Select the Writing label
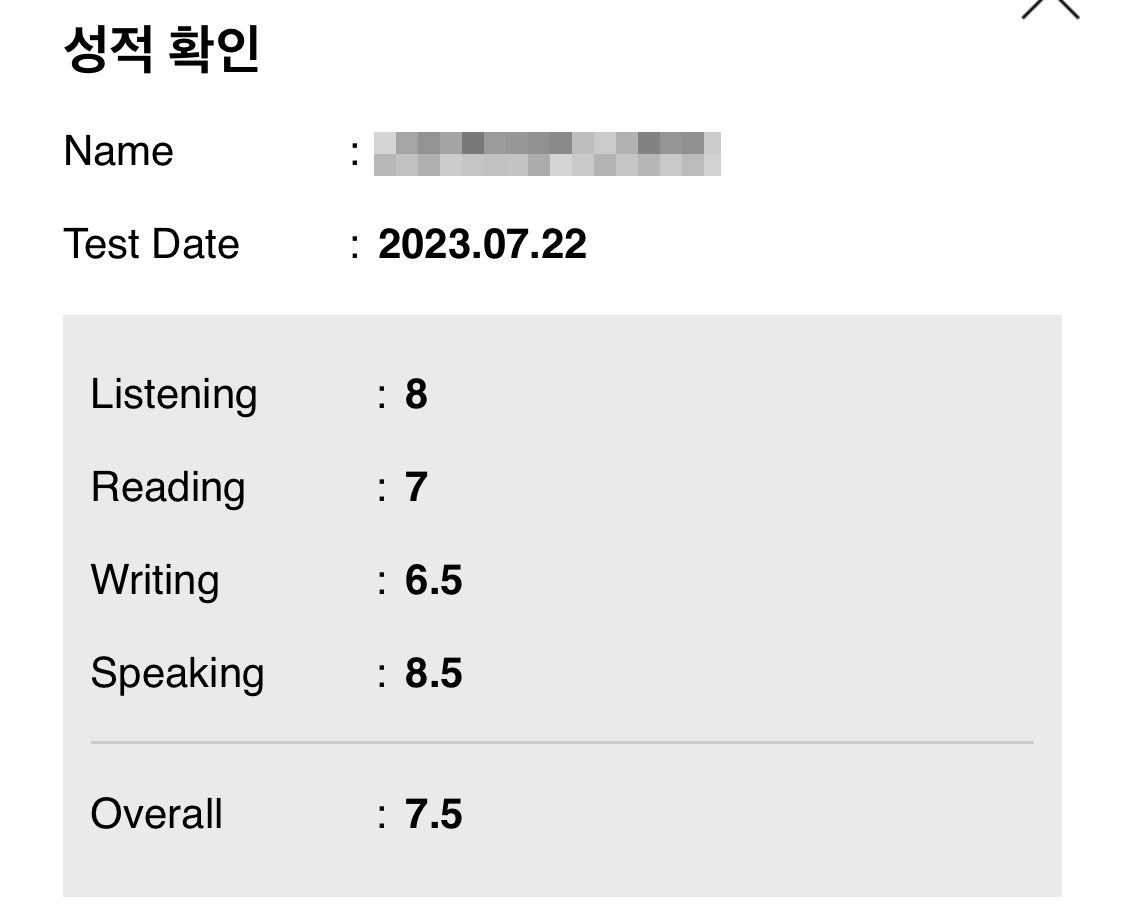Viewport: 1125px width, 915px height. (155, 581)
